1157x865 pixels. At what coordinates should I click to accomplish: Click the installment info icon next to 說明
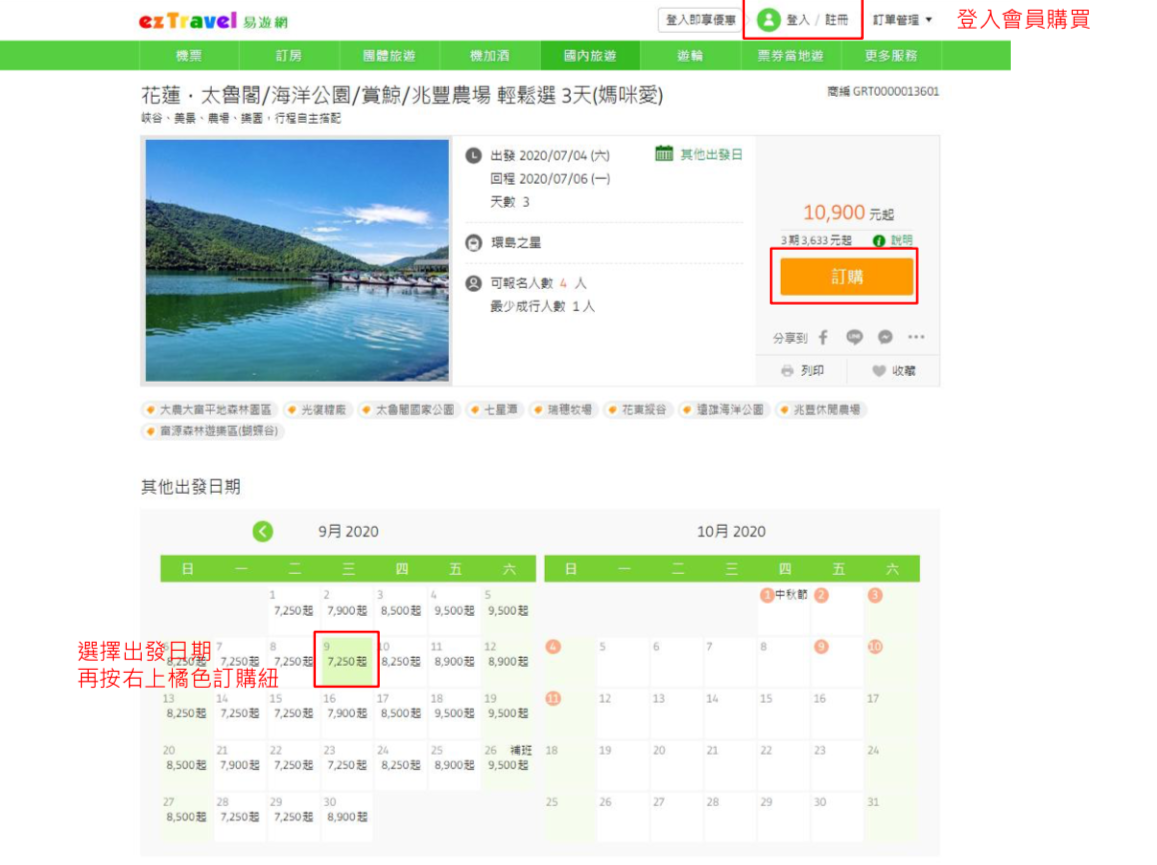[879, 241]
